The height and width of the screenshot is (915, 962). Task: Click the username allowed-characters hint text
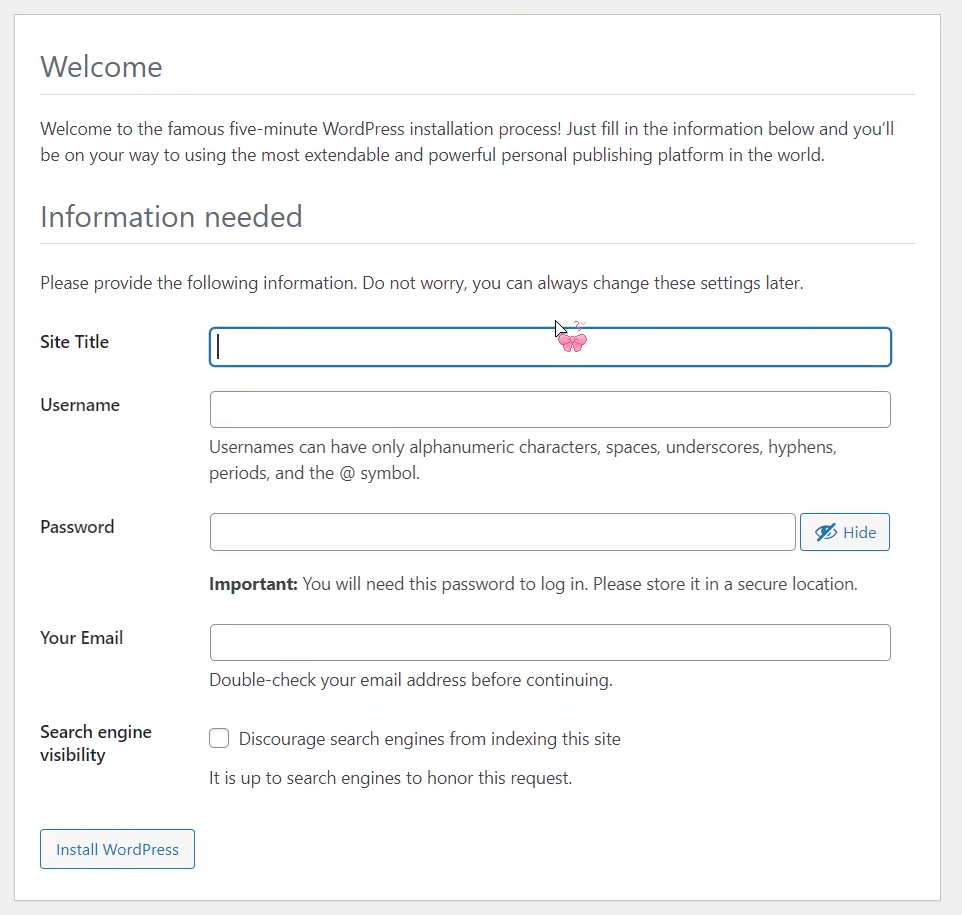(x=522, y=460)
